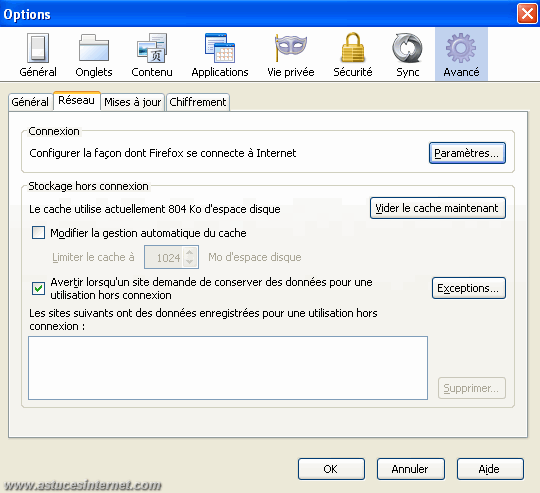Open the Général preferences pane icon
540x493 pixels.
pyautogui.click(x=38, y=48)
